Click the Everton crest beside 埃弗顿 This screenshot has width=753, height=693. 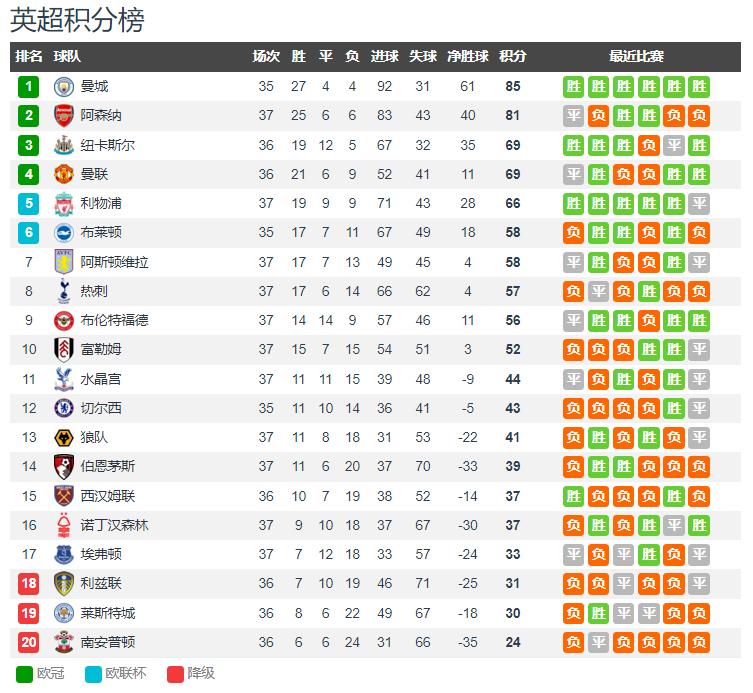pyautogui.click(x=63, y=554)
